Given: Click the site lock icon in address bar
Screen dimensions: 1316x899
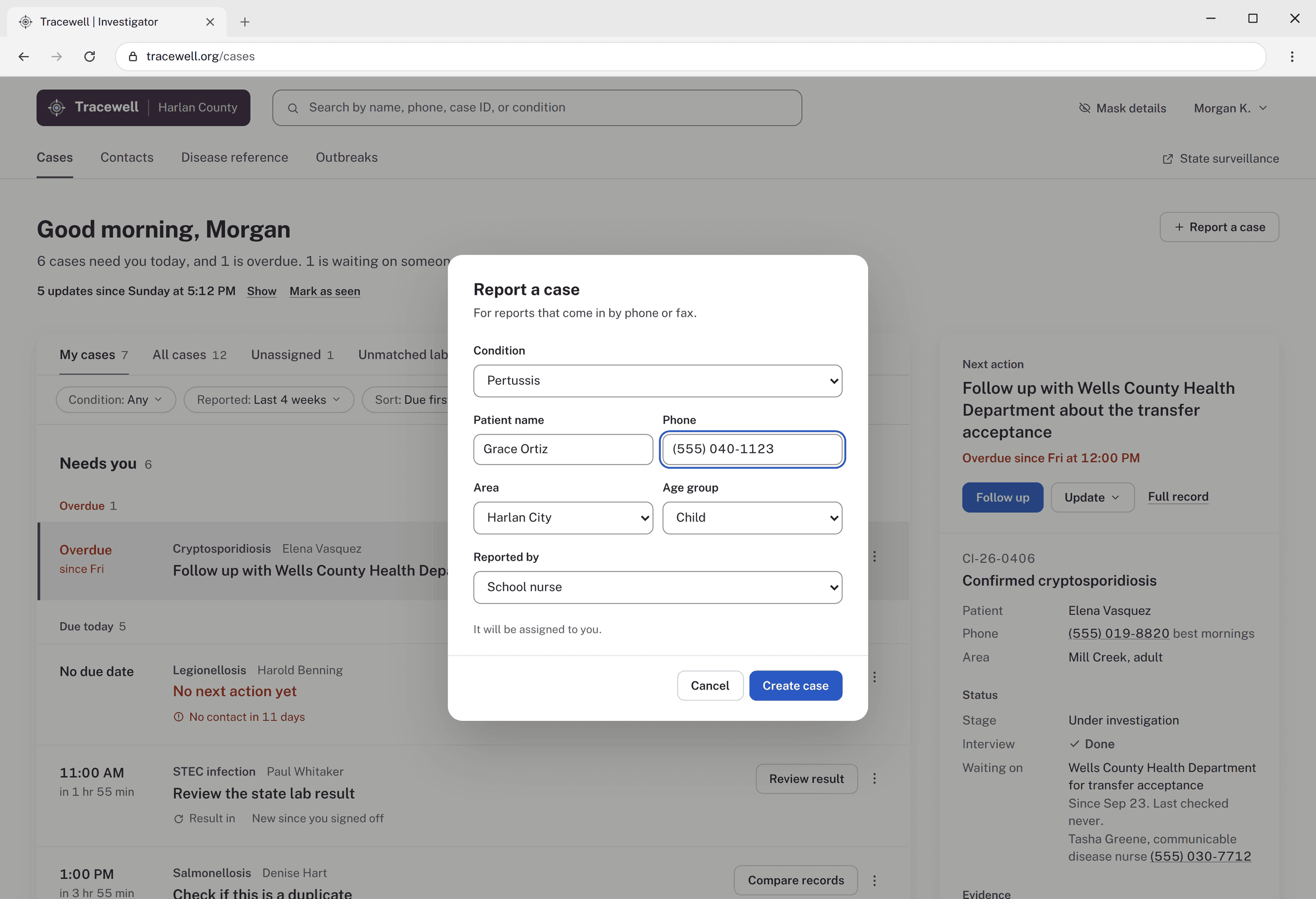Looking at the screenshot, I should coord(133,56).
